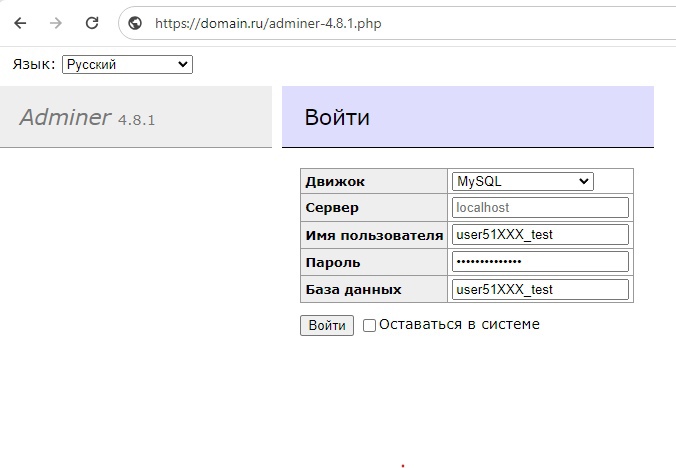Click the База данных row label
The height and width of the screenshot is (468, 676).
click(x=353, y=289)
